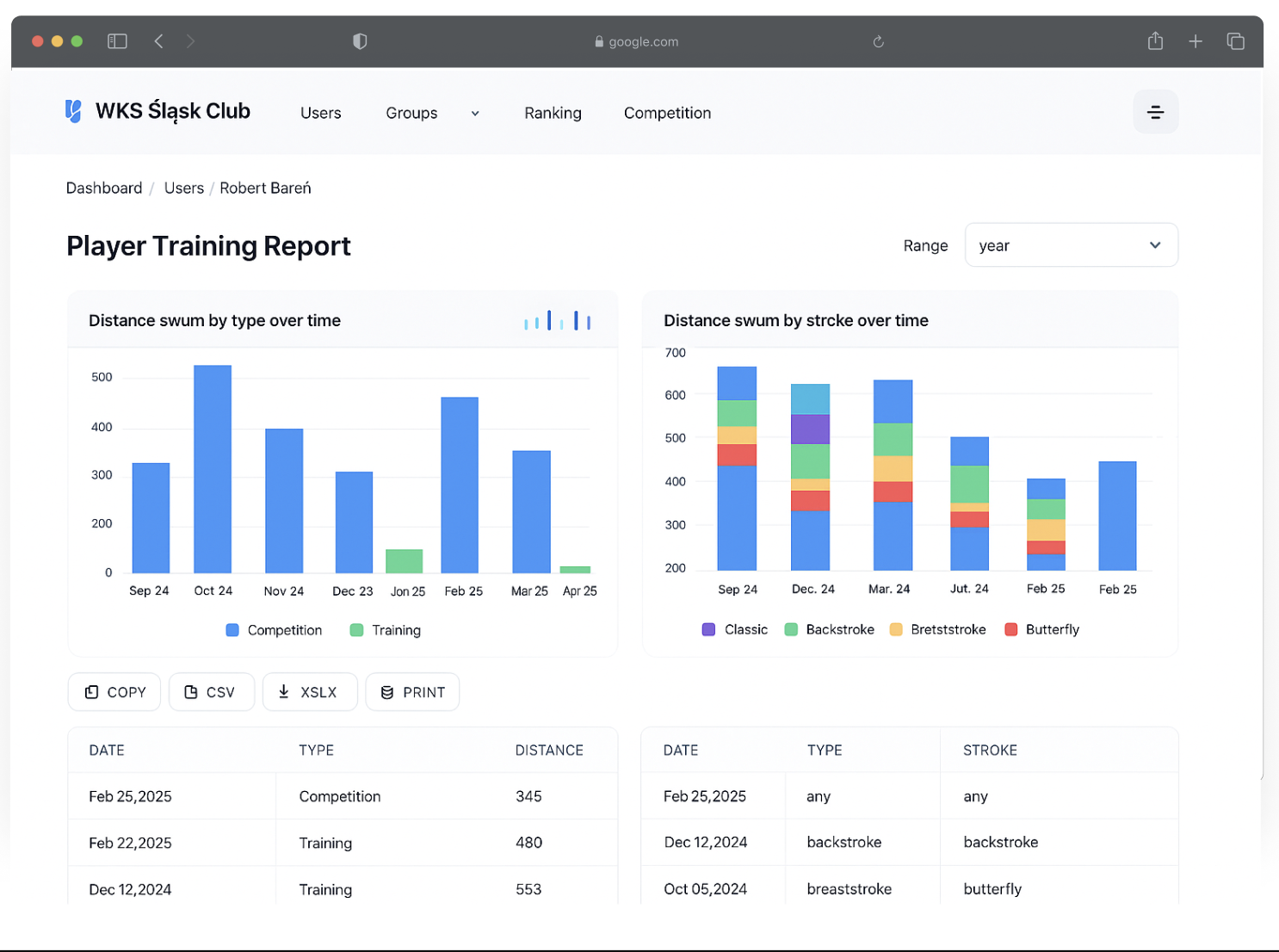The width and height of the screenshot is (1279, 952).
Task: Show the tab overview icon
Action: coord(1235,41)
